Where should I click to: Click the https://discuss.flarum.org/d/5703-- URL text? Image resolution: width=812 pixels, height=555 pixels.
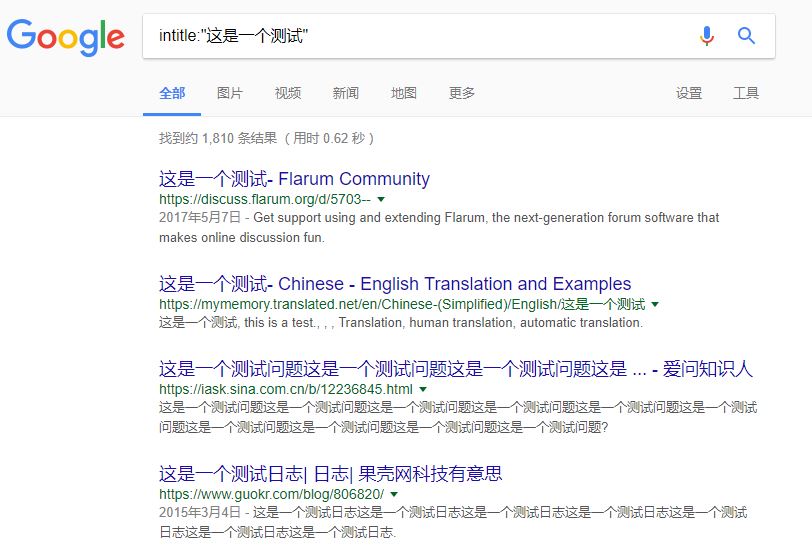[265, 199]
